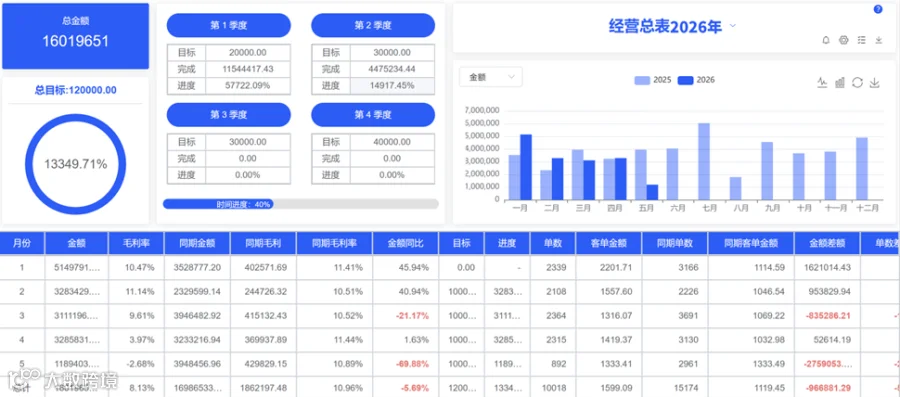Click quarter 1 completion value 11544417.43

pyautogui.click(x=248, y=69)
